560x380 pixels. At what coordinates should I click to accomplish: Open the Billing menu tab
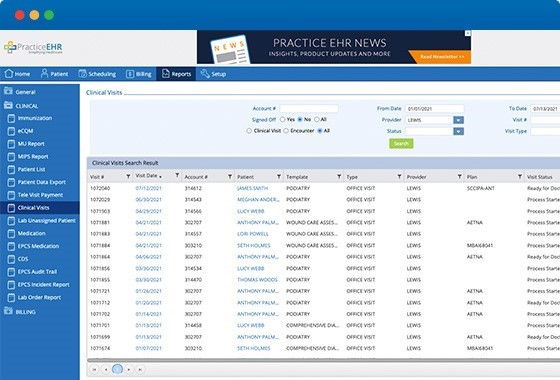pos(139,74)
